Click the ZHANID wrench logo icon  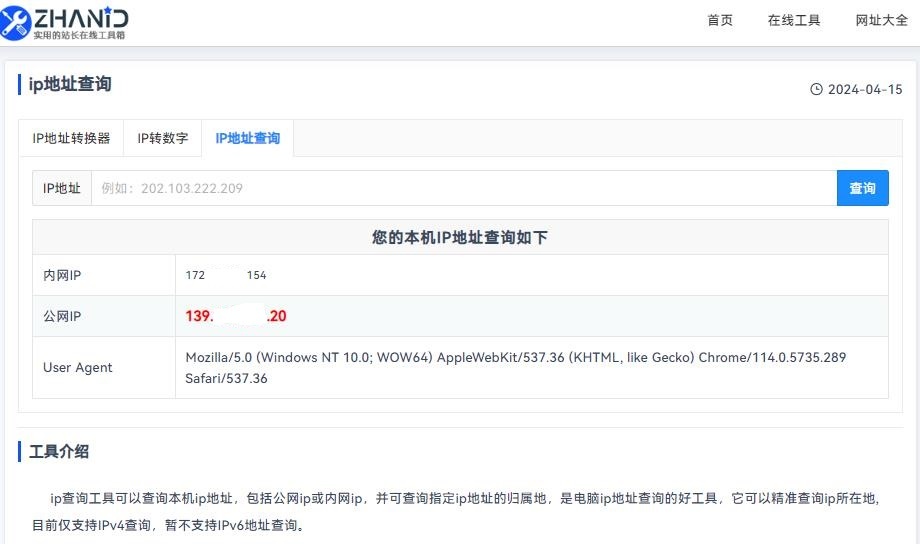pyautogui.click(x=15, y=23)
